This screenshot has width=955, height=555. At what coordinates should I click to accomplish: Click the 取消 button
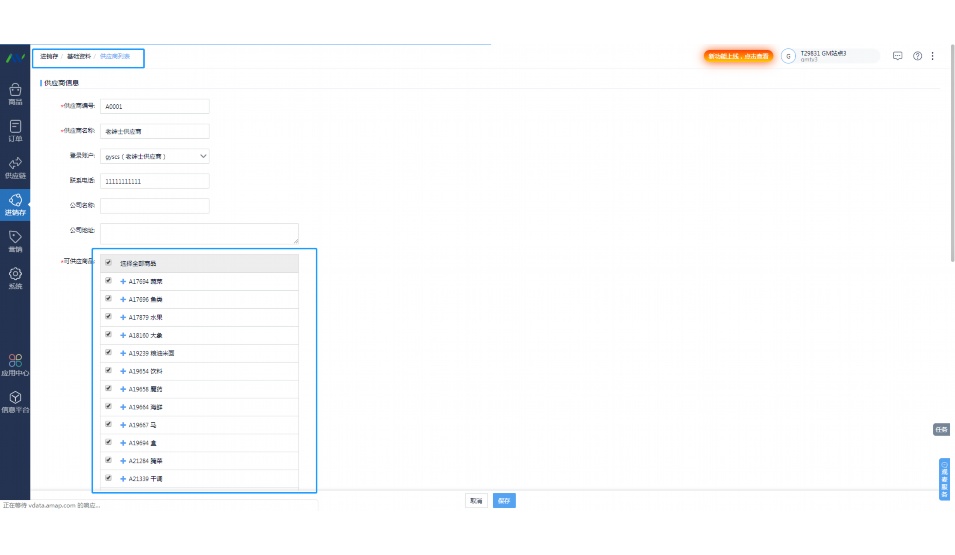(x=476, y=500)
